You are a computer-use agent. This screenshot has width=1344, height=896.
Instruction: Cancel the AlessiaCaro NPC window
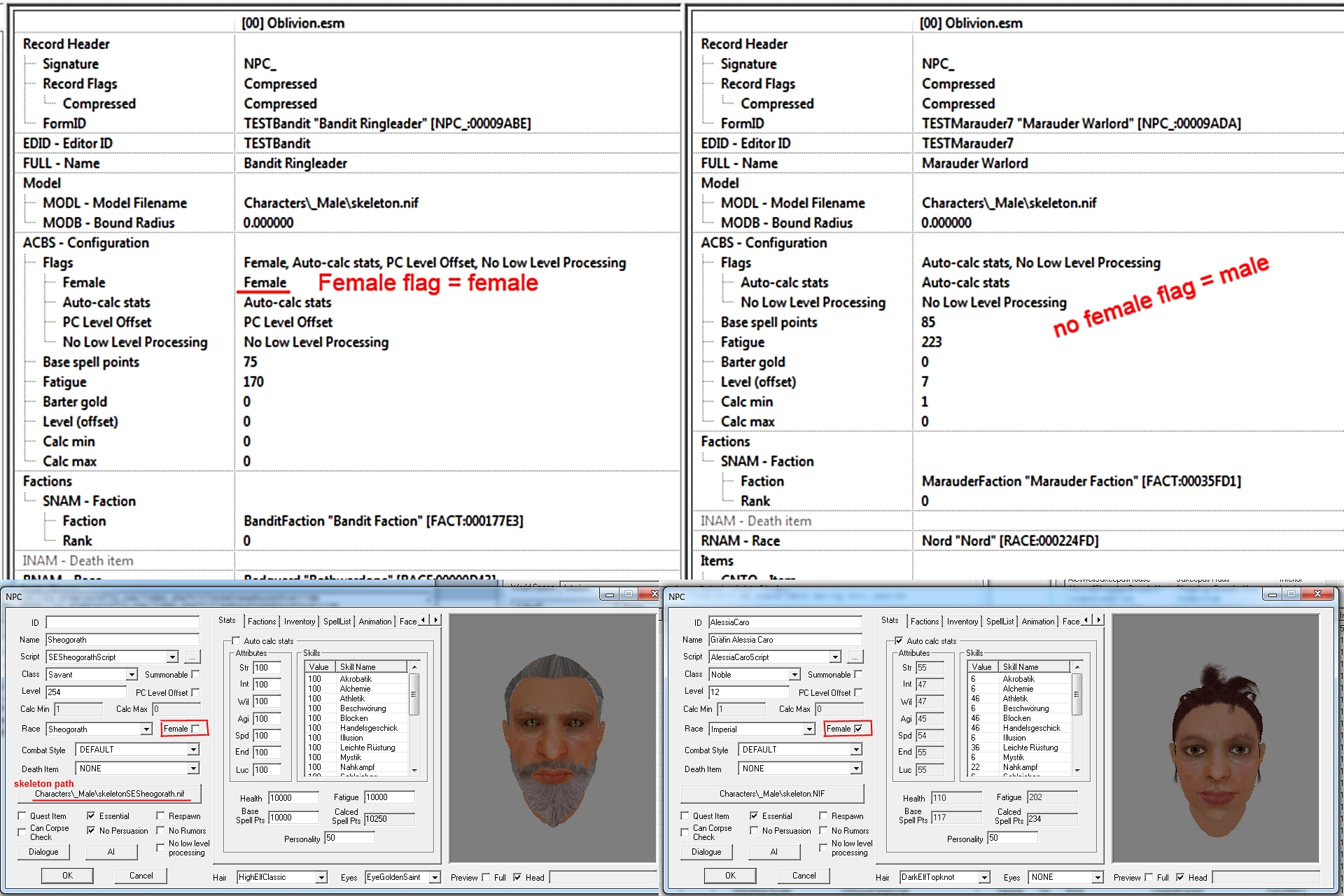point(804,876)
